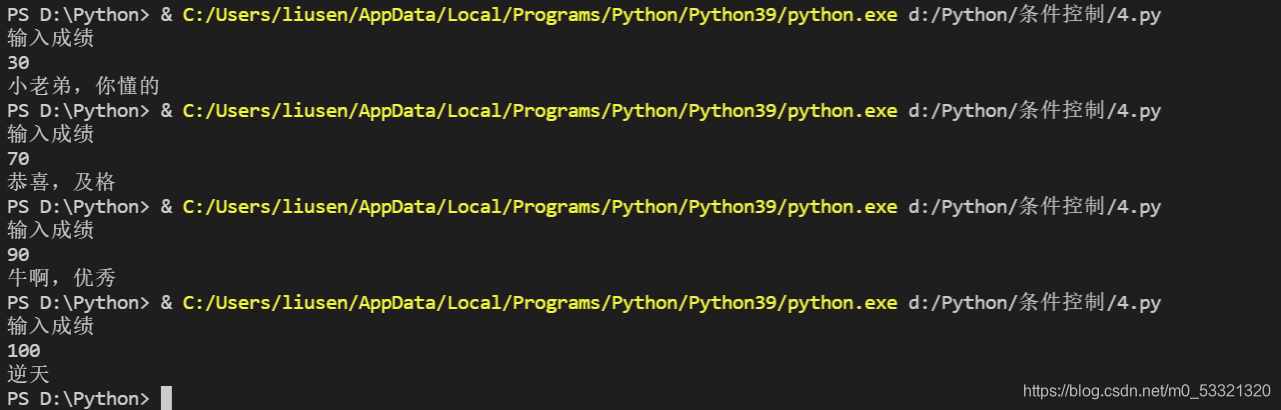This screenshot has width=1281, height=410.
Task: Click the cursor at the empty last PS D:\Python> prompt
Action: (166, 398)
